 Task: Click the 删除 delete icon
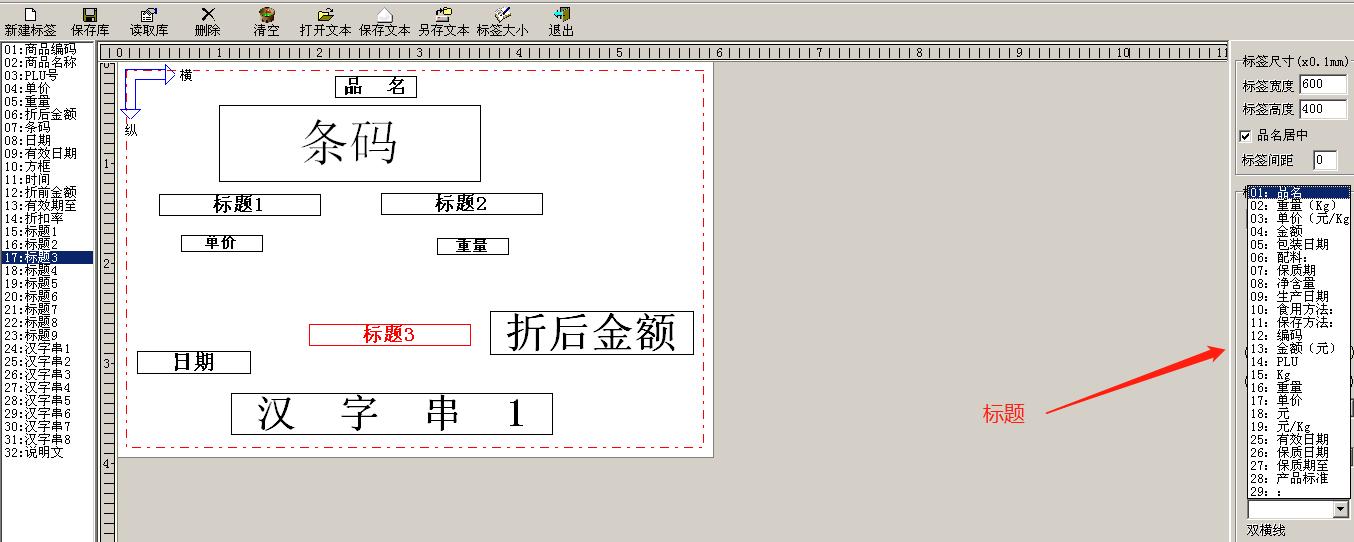tap(208, 15)
